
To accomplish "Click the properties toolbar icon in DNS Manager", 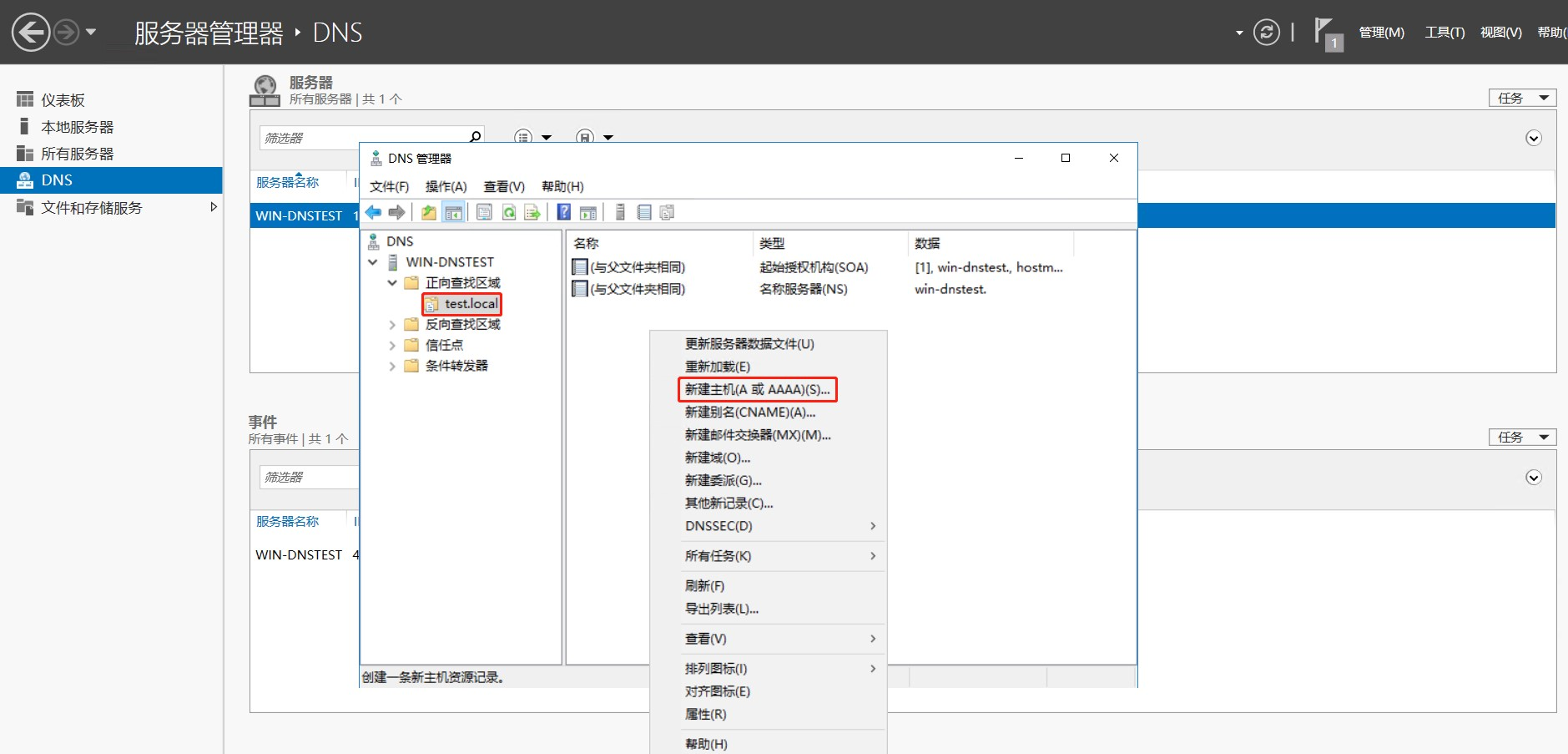I will pos(484,212).
